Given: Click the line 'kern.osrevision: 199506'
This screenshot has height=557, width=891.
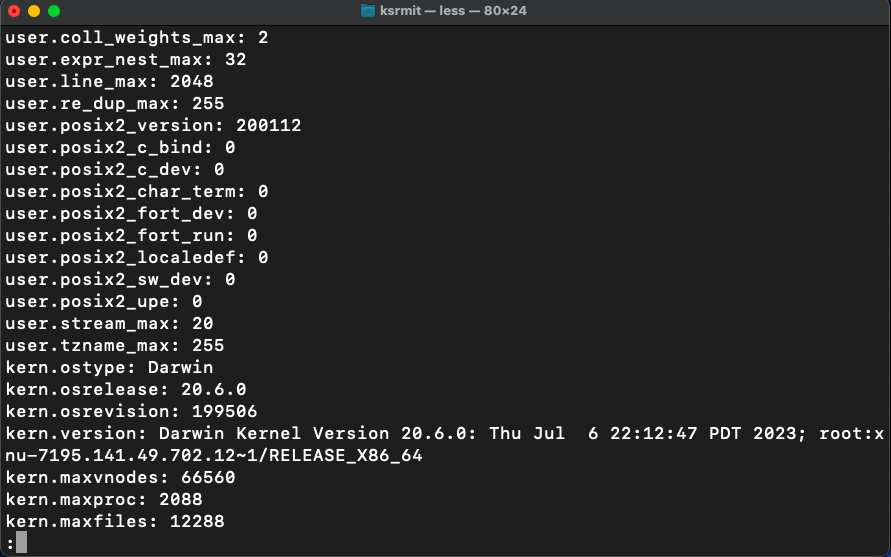Looking at the screenshot, I should click(131, 411).
